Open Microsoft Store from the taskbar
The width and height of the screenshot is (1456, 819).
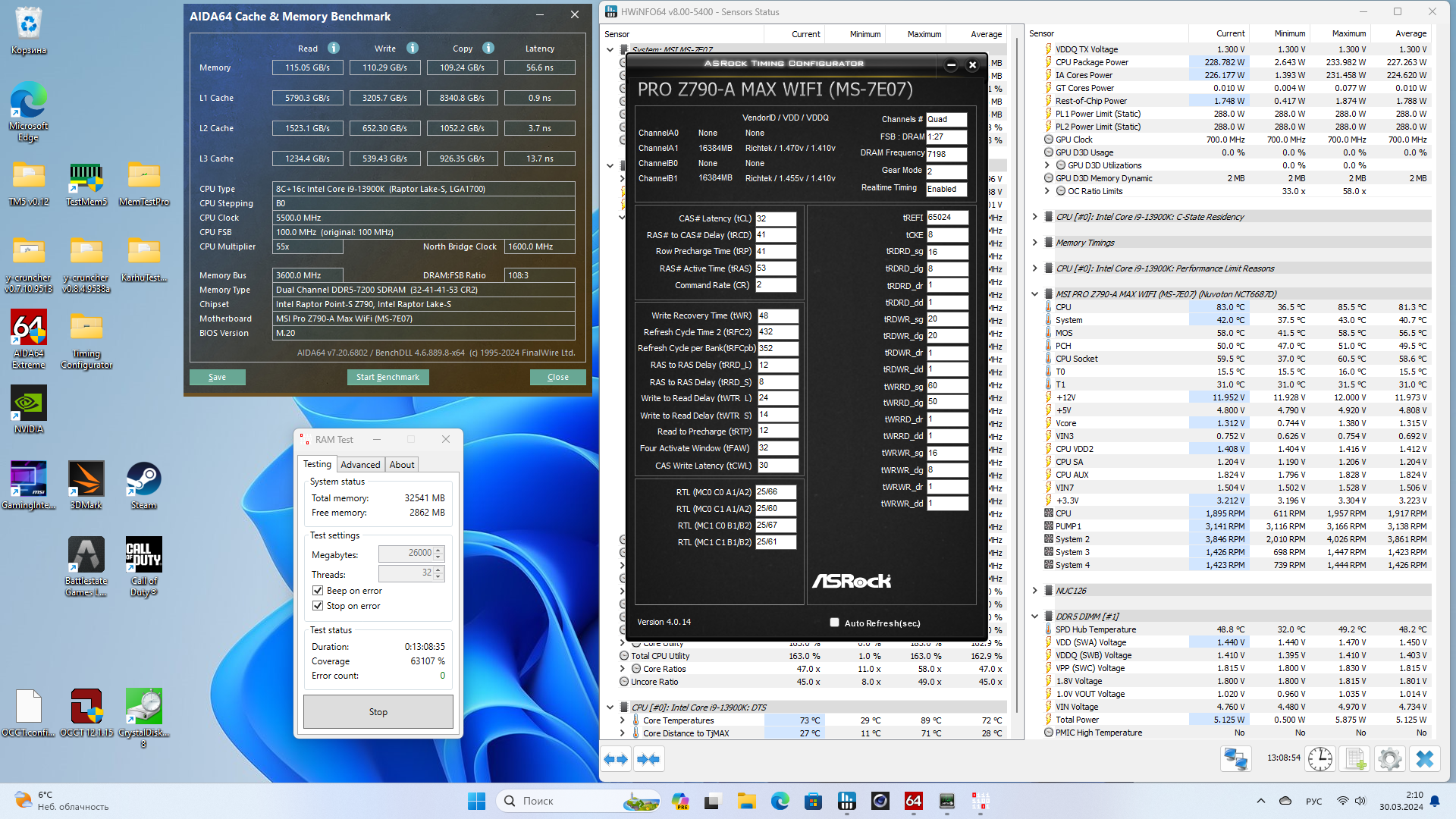coord(814,801)
